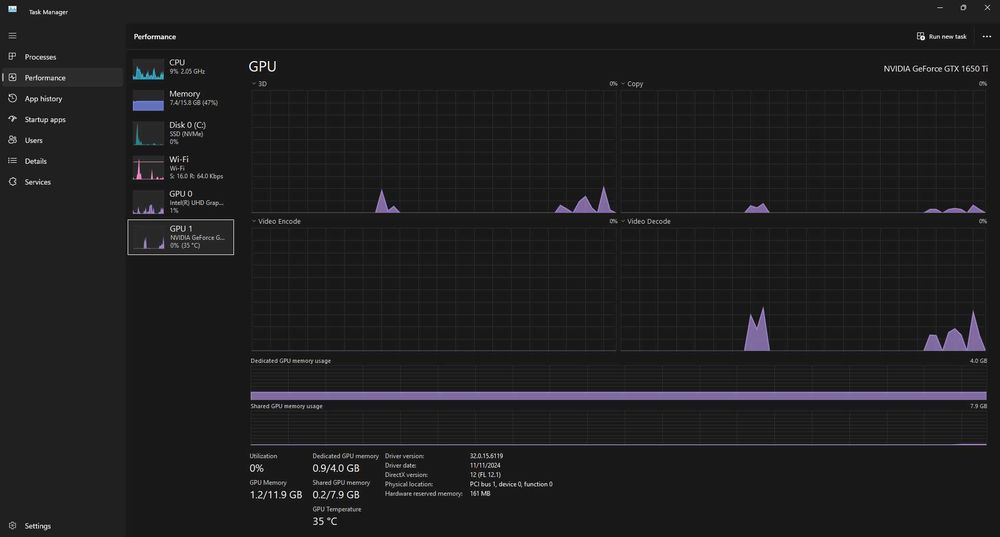Click the Run new task button

pos(941,36)
